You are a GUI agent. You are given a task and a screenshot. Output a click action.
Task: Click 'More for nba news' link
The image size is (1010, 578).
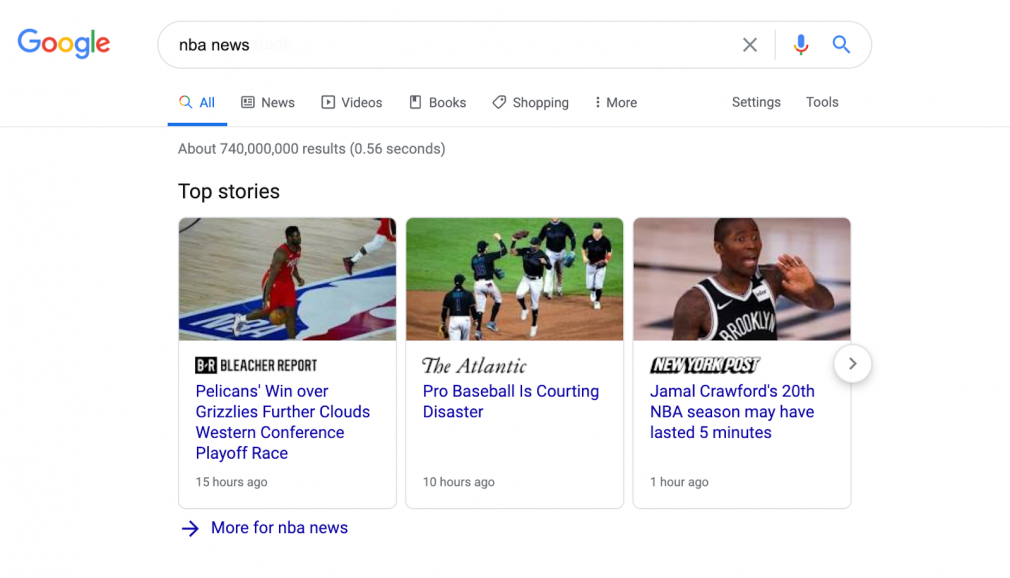coord(280,528)
